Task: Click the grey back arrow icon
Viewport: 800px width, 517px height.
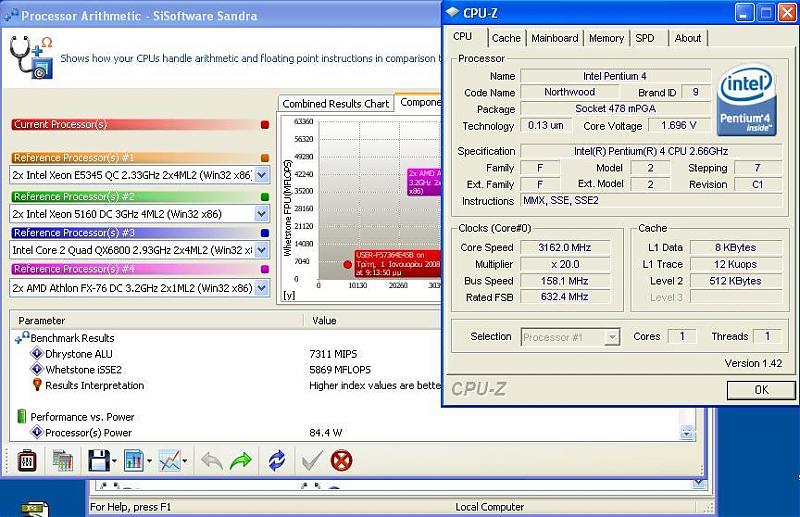Action: coord(212,461)
